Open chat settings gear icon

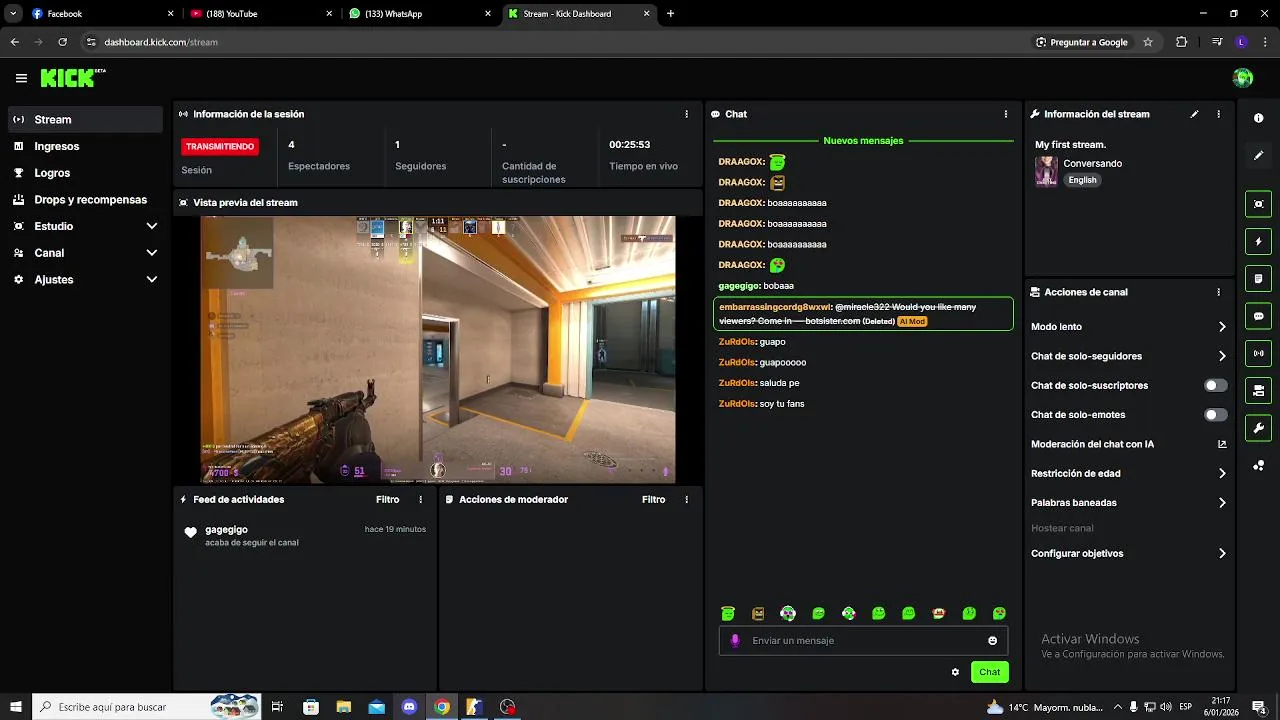pyautogui.click(x=955, y=672)
